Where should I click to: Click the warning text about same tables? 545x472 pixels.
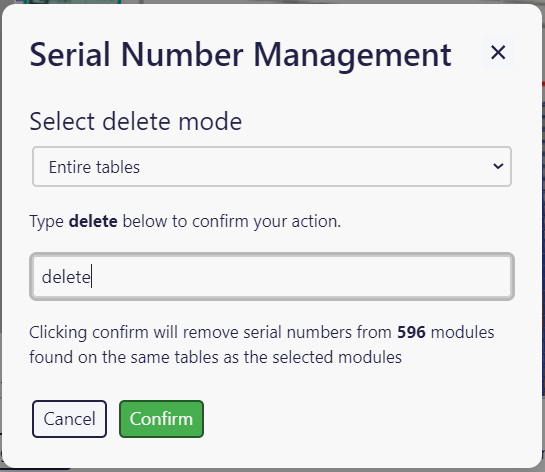pyautogui.click(x=261, y=345)
